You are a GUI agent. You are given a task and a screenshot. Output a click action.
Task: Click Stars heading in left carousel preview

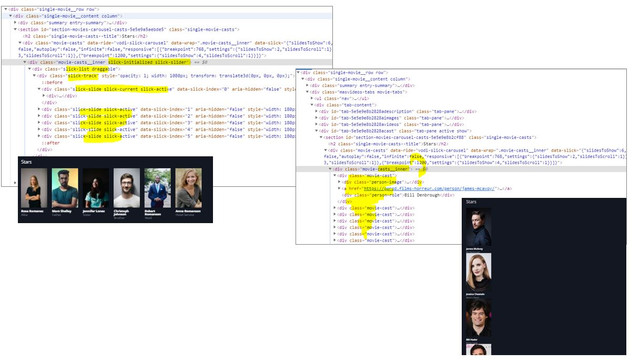click(26, 162)
